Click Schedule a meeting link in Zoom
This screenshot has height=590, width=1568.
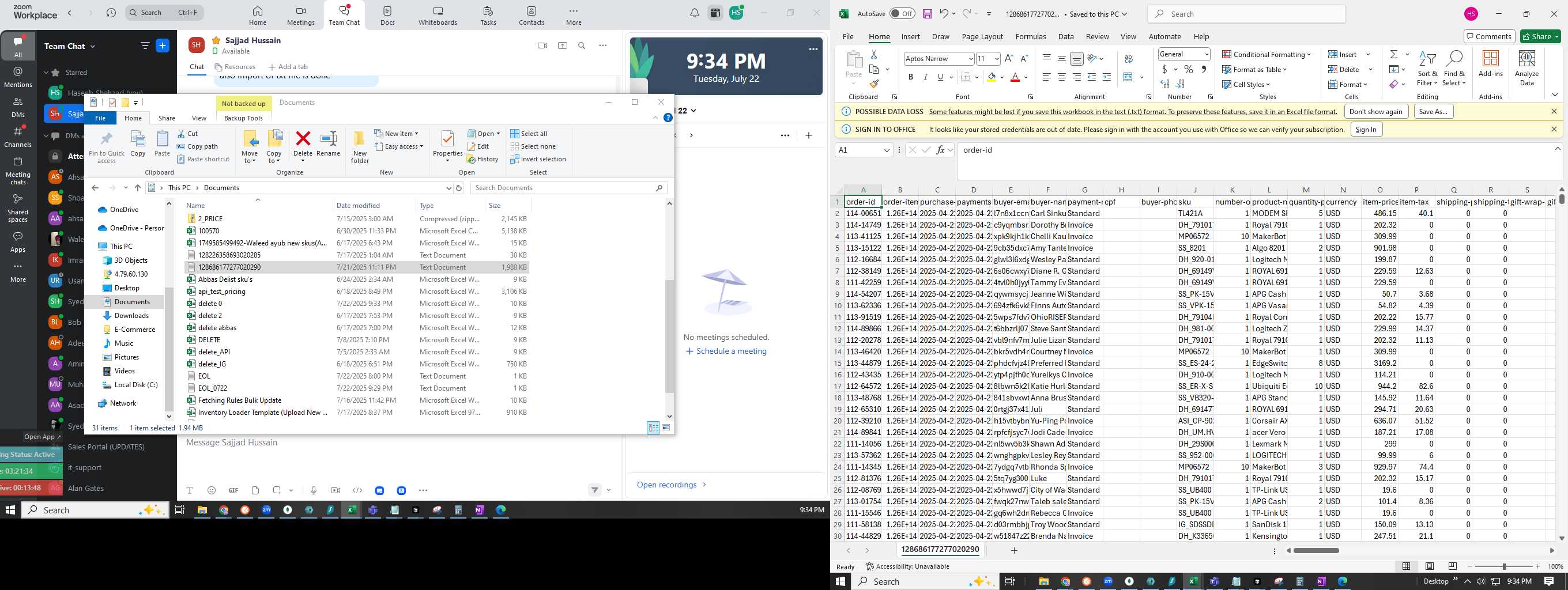[x=726, y=351]
